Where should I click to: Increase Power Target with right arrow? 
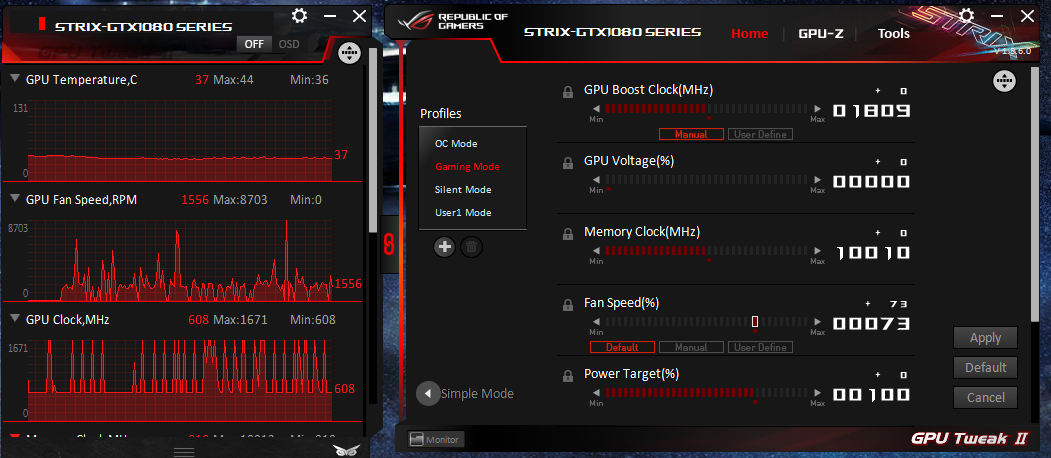(817, 394)
